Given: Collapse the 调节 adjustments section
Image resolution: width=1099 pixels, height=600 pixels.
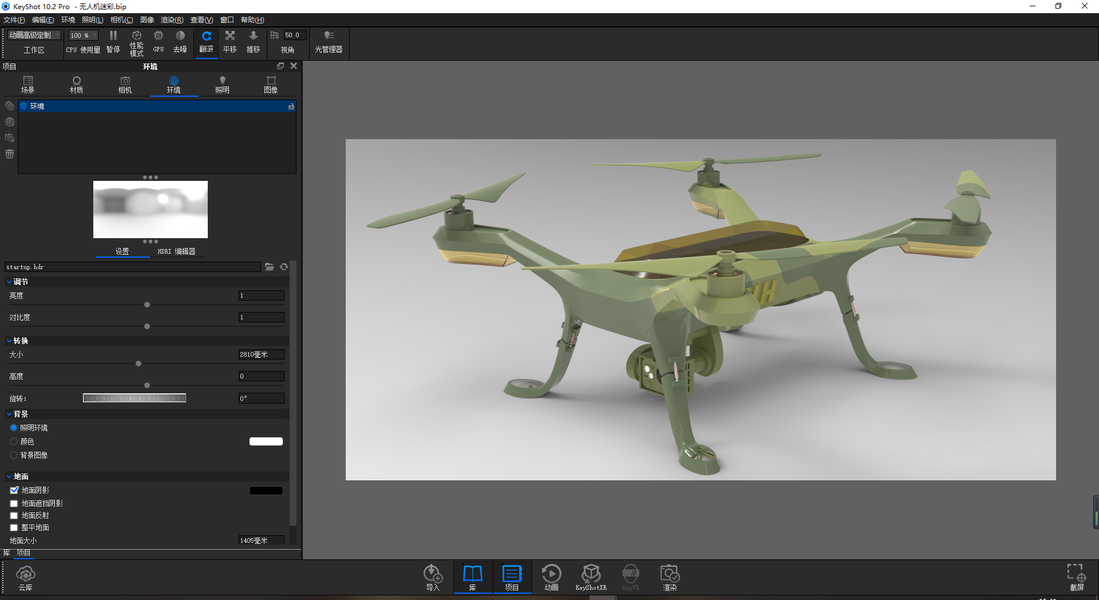Looking at the screenshot, I should coord(9,282).
